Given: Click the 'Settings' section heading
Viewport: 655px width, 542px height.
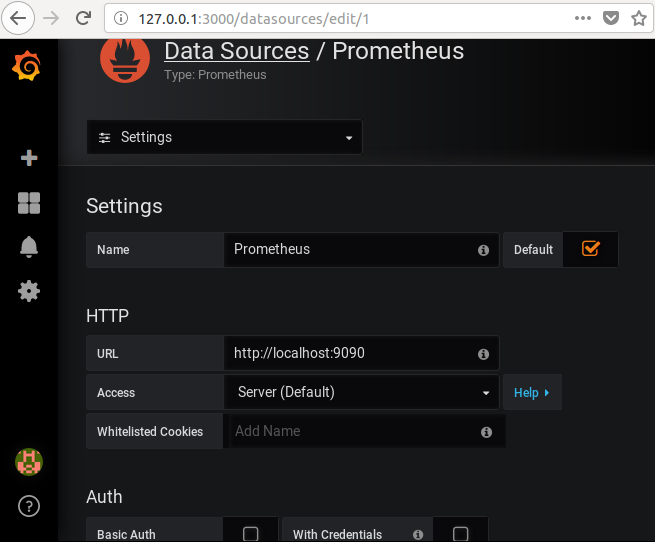Looking at the screenshot, I should [124, 206].
